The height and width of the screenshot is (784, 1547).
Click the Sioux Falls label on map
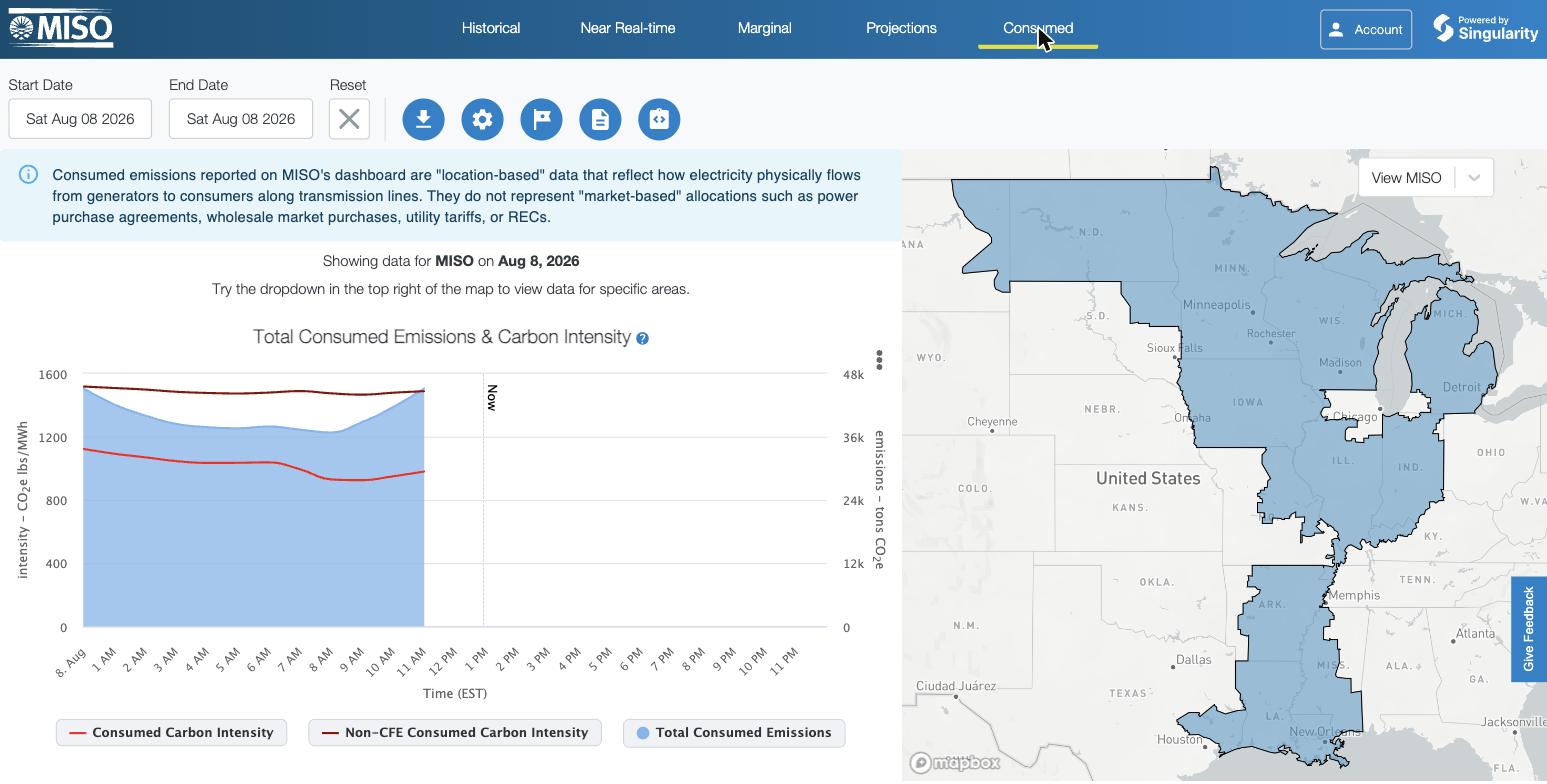click(x=1175, y=348)
